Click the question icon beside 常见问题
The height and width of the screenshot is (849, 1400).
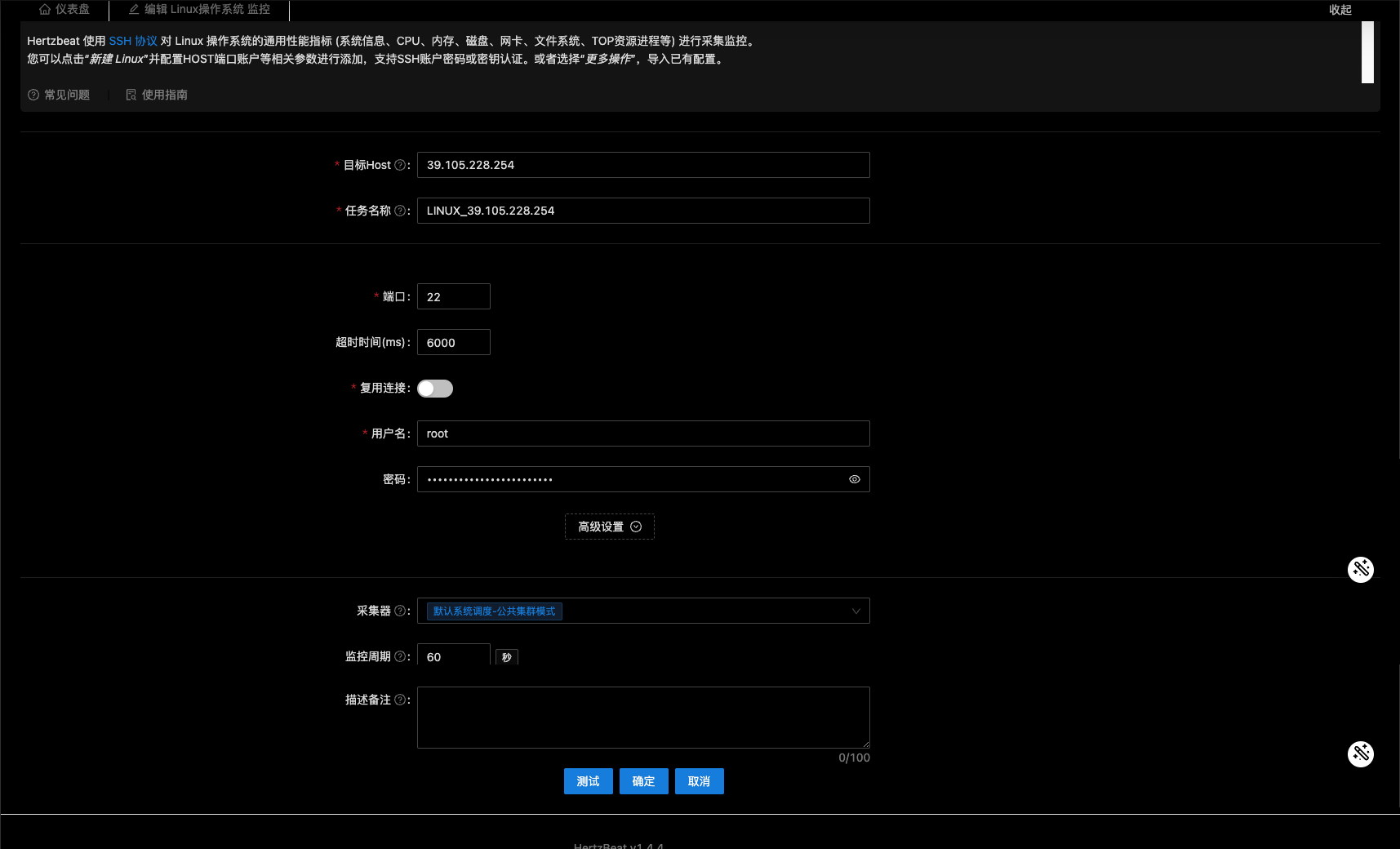pos(33,95)
